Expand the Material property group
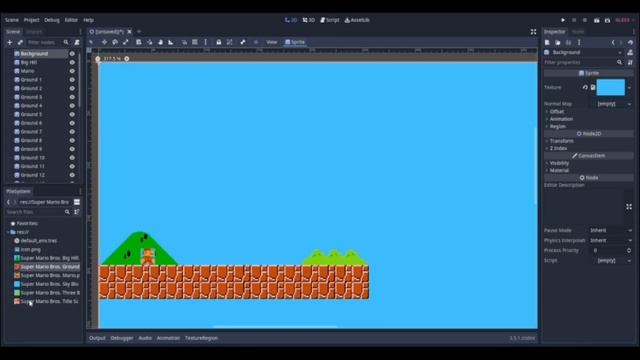Image resolution: width=640 pixels, height=360 pixels. coord(559,170)
